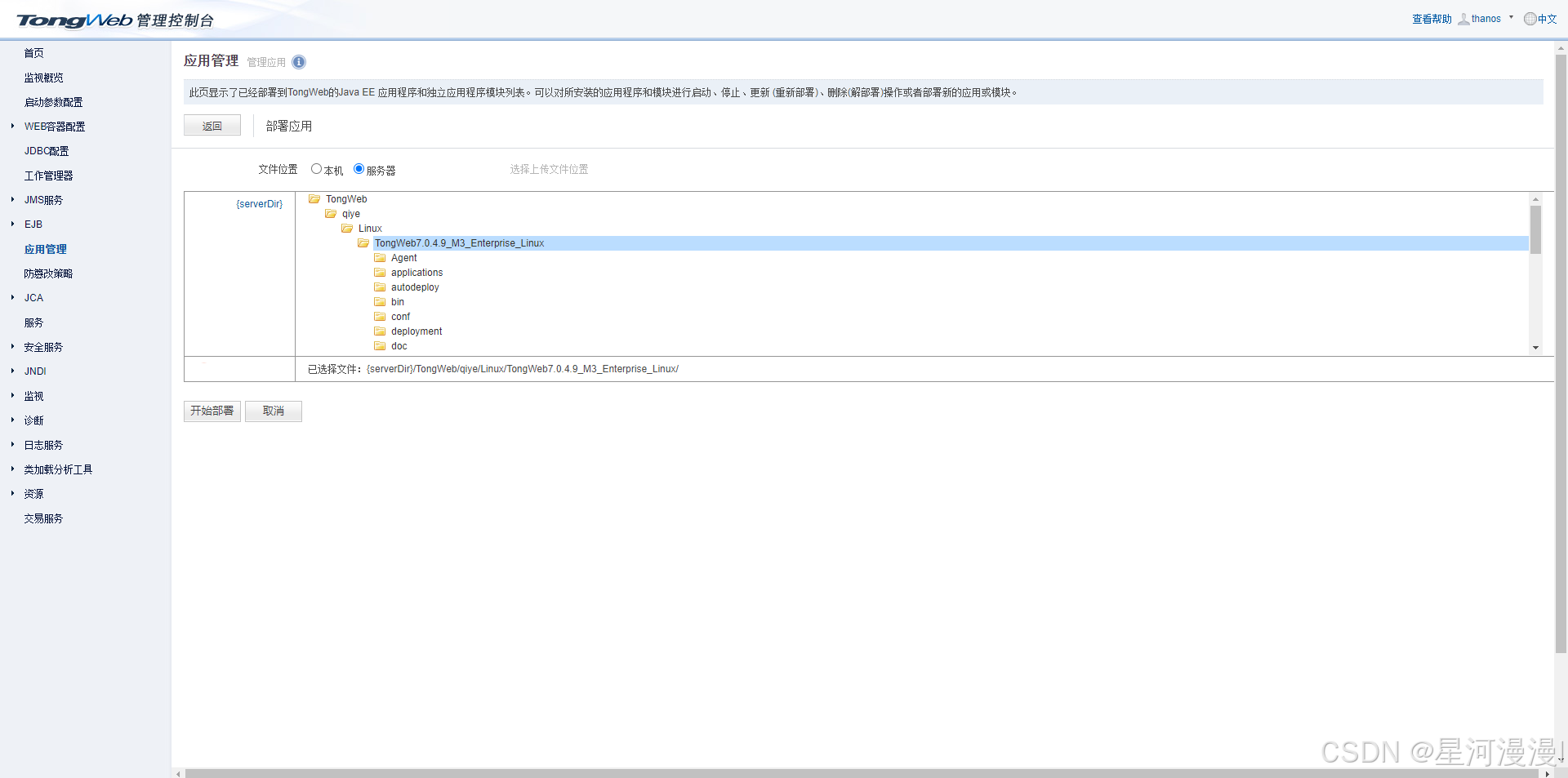
Task: Select the applications folder in tree
Action: coord(416,273)
